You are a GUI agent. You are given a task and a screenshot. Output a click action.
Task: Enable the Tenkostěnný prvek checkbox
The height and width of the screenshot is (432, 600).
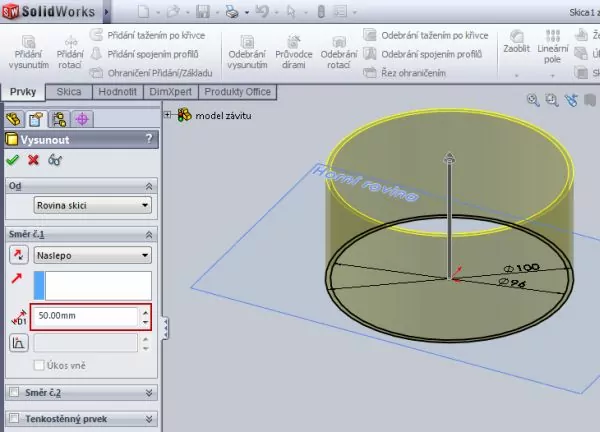coord(13,418)
